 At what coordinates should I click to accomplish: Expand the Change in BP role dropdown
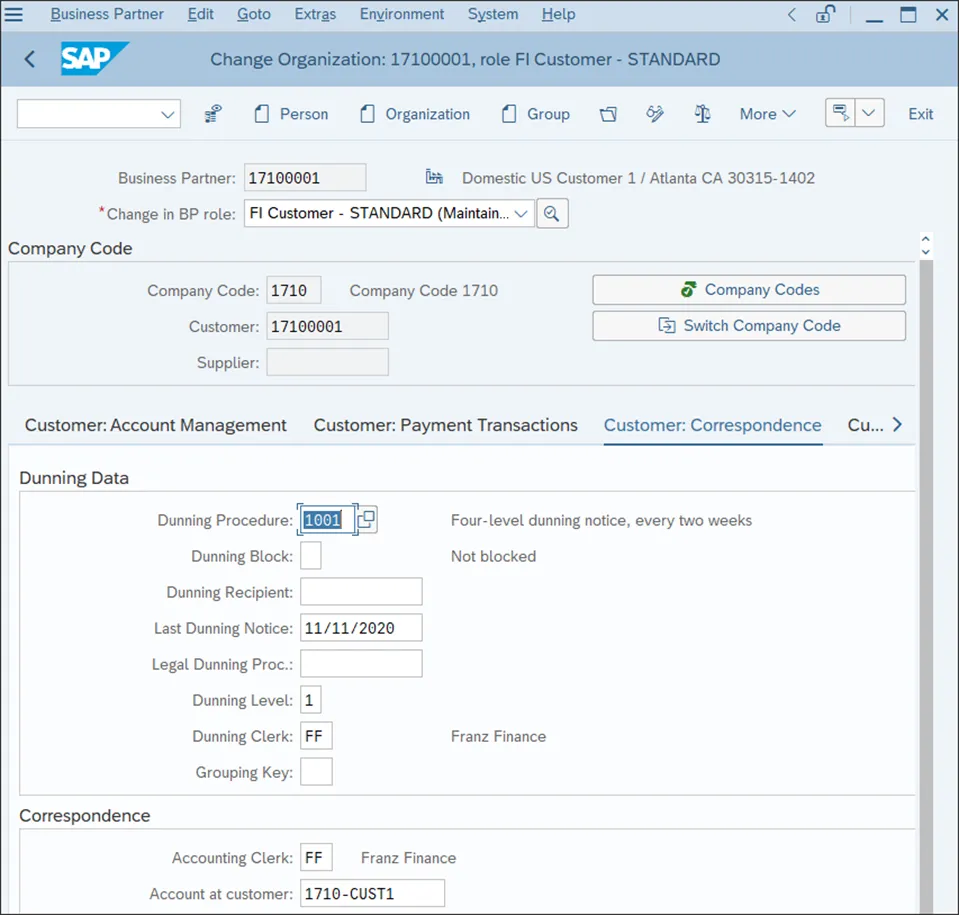[523, 213]
